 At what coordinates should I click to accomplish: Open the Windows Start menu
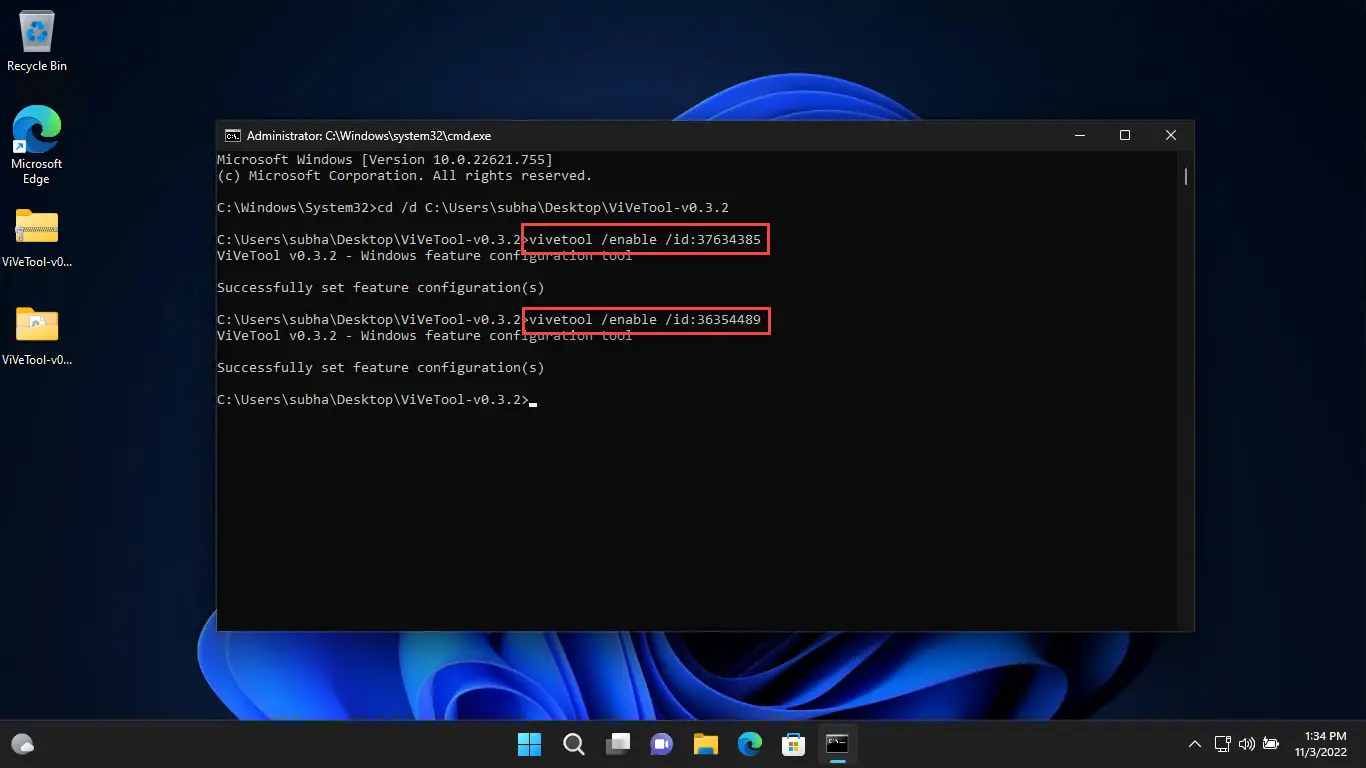click(529, 744)
